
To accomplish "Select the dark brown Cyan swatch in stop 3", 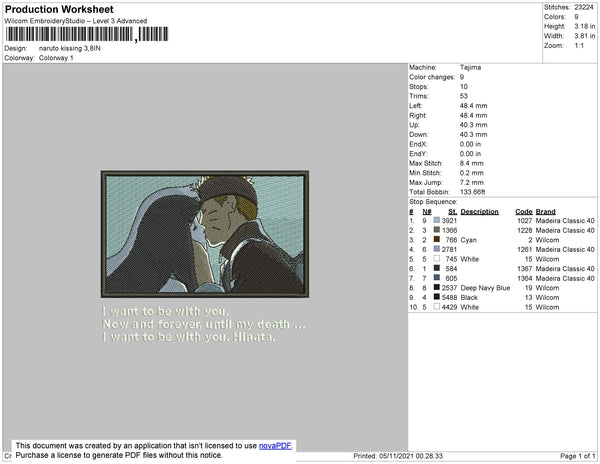I will [437, 239].
